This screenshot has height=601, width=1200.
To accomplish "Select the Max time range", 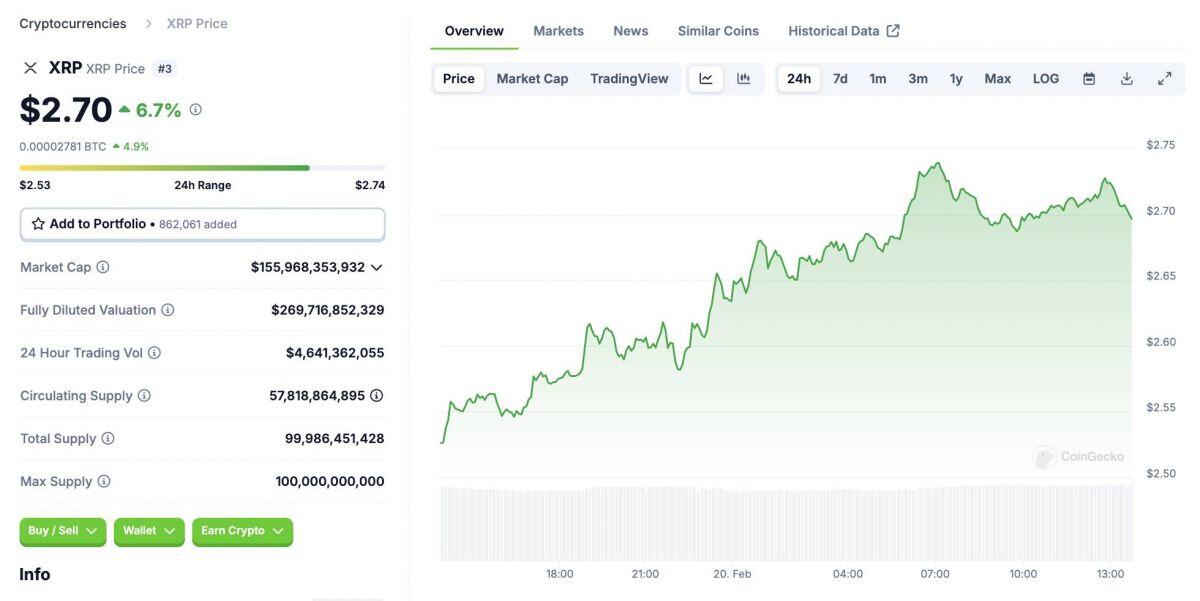I will (x=997, y=79).
